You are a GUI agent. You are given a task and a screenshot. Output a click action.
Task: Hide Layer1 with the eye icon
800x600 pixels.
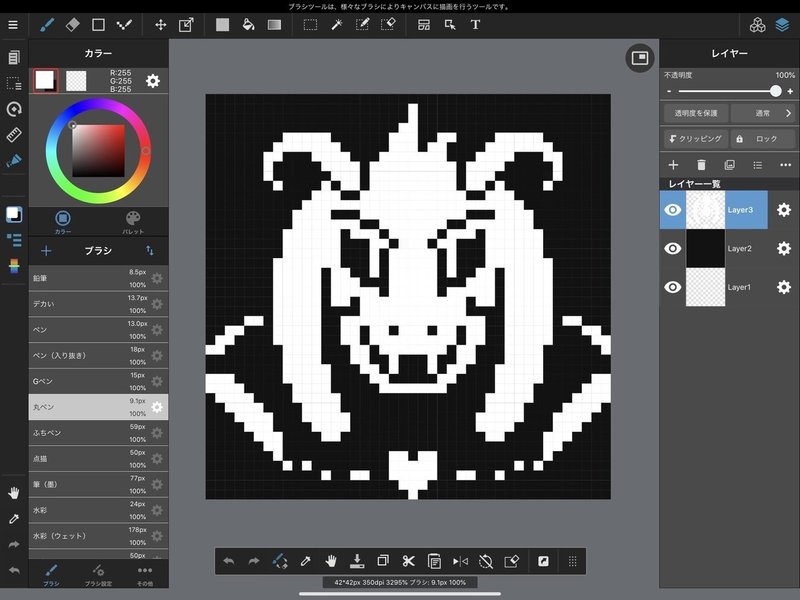point(673,287)
